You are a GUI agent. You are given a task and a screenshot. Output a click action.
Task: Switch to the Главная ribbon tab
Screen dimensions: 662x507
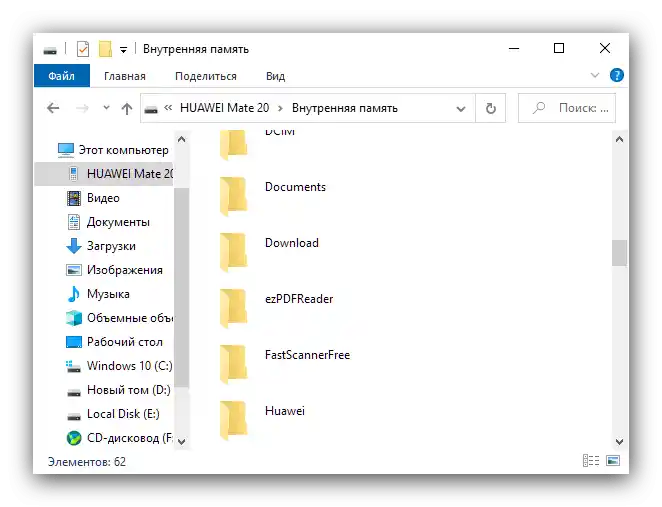click(125, 76)
